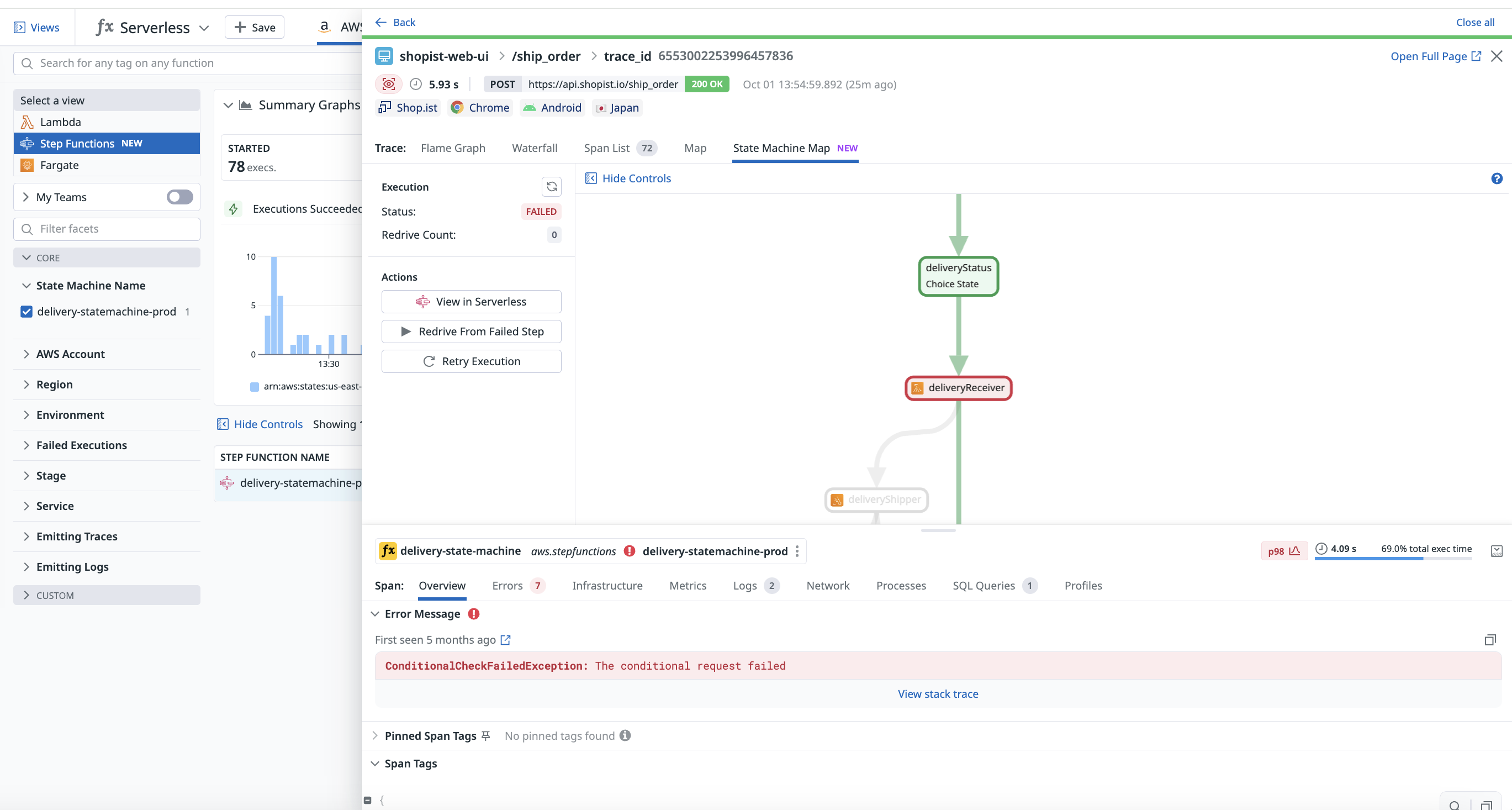Screen dimensions: 1512x810
Task: Open the span Logs tab
Action: pos(755,586)
